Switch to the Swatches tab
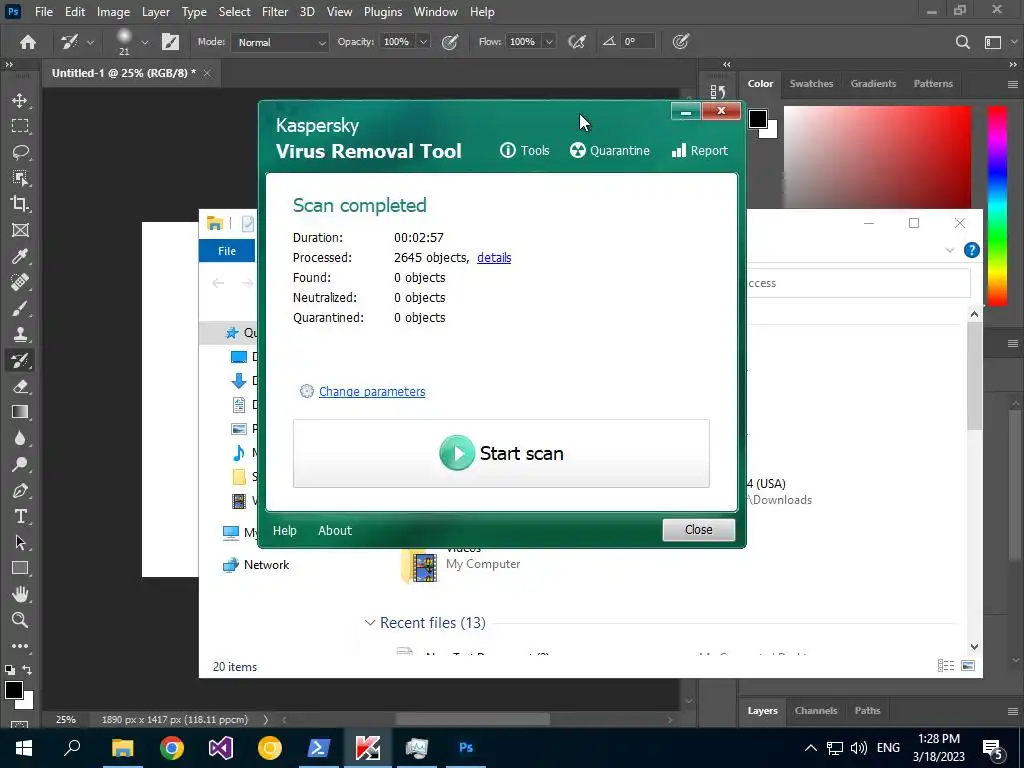This screenshot has width=1024, height=768. [811, 84]
